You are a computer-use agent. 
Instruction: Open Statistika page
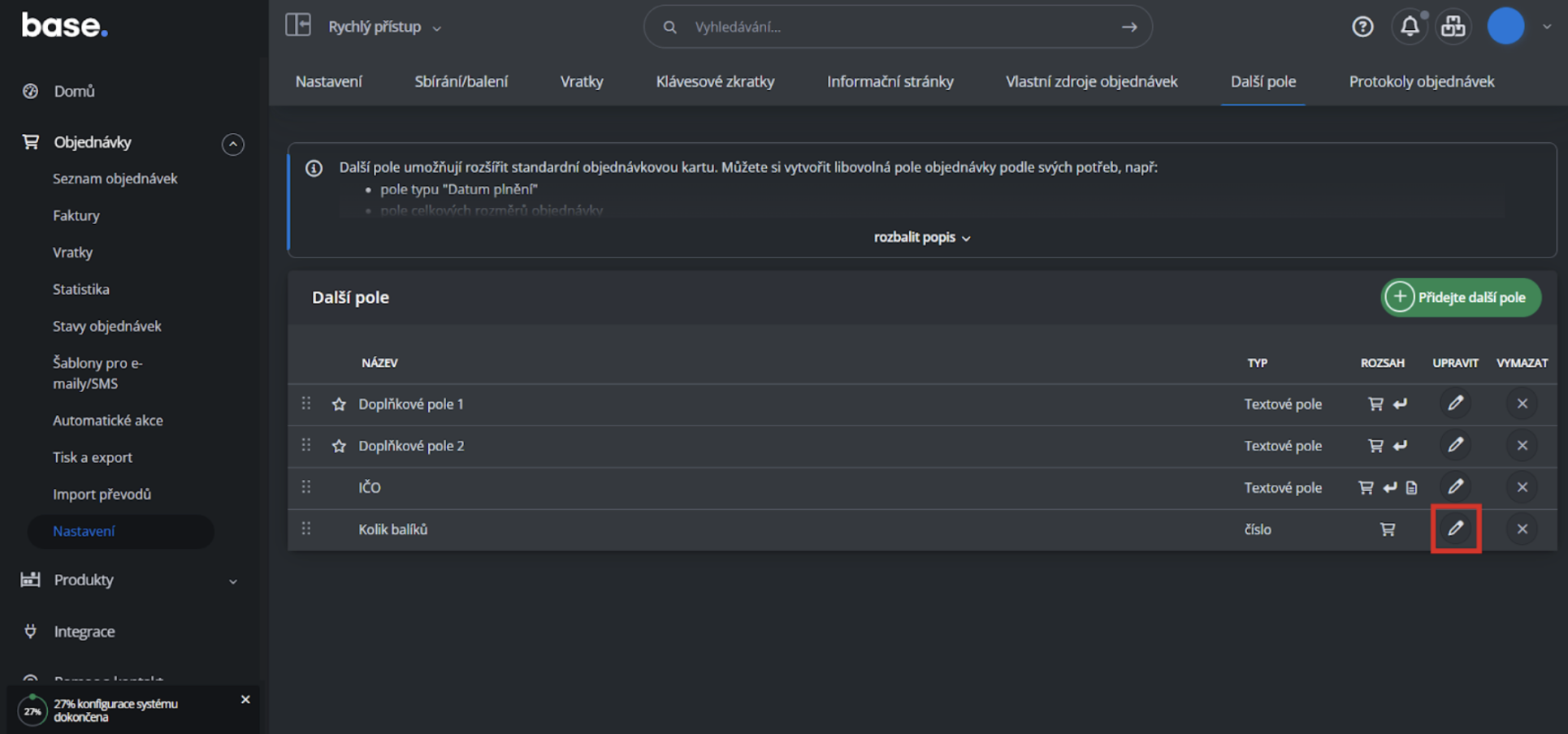81,289
